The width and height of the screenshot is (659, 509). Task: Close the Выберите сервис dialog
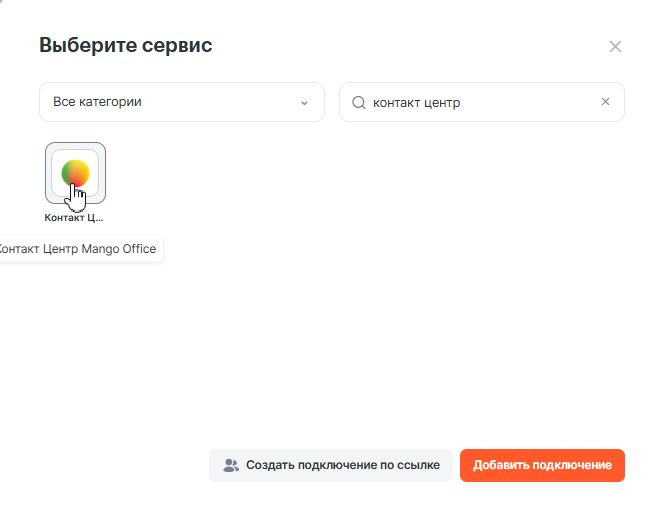pos(615,46)
